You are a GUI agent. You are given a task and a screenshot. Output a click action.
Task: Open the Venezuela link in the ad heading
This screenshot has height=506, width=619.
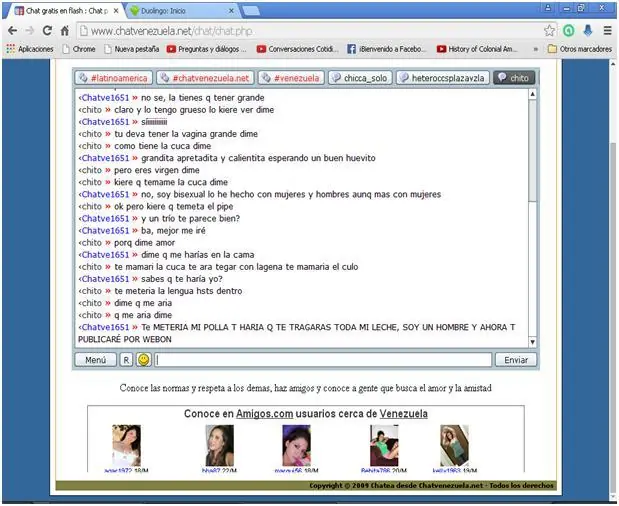coord(403,414)
